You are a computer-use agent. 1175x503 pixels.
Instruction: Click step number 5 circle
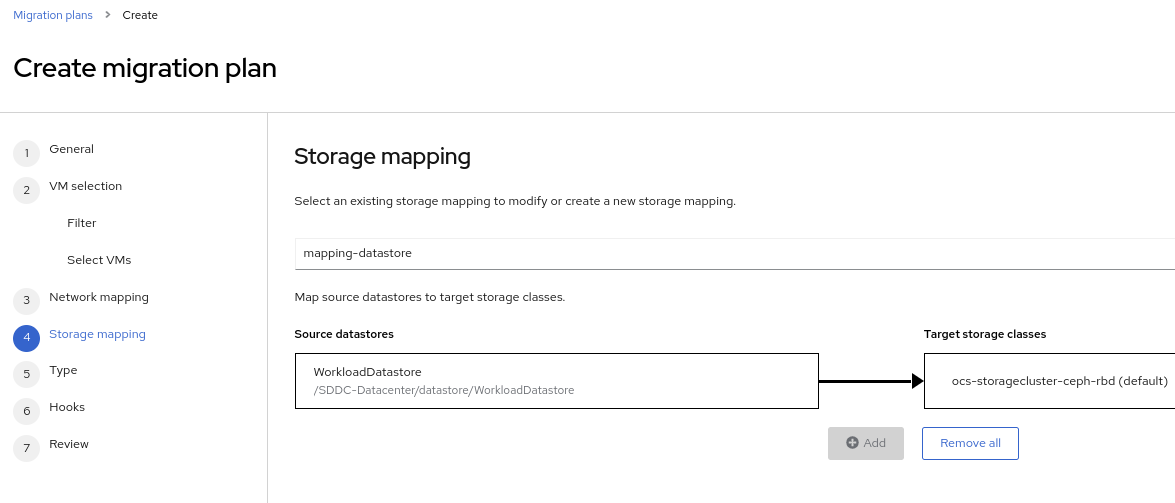[26, 374]
